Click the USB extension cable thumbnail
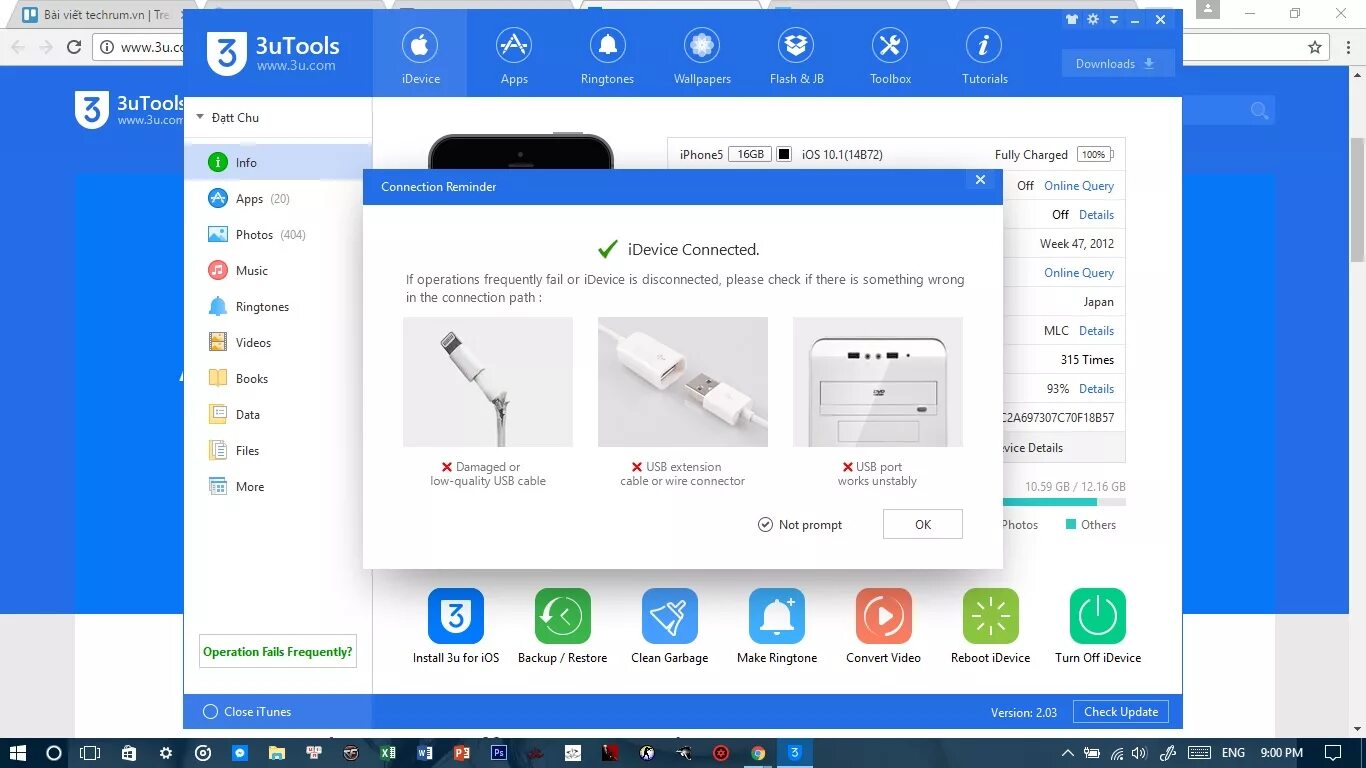 point(683,382)
